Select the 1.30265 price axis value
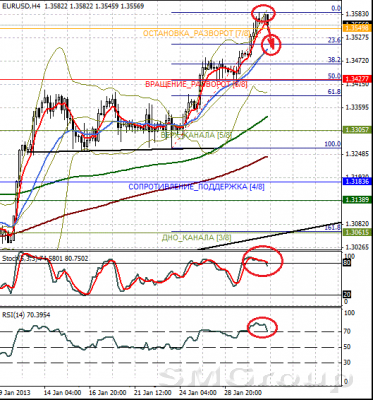Viewport: 373px width, 400px height. (357, 247)
